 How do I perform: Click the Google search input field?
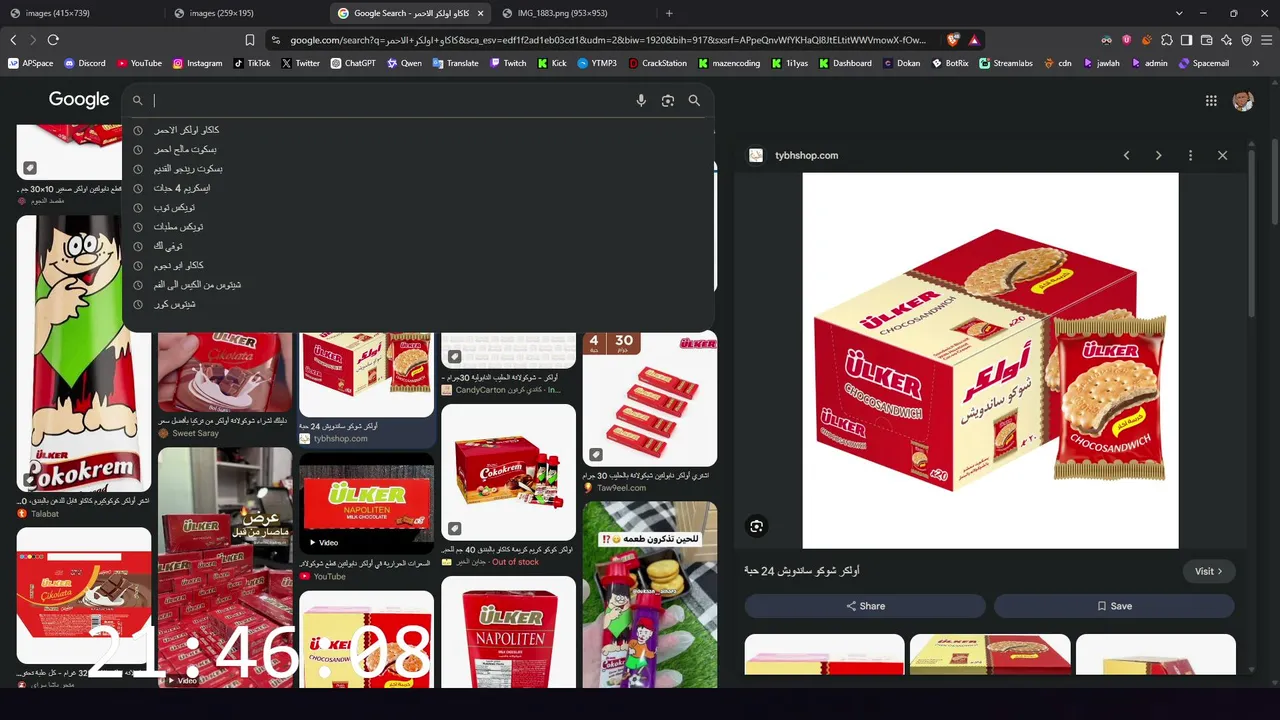pyautogui.click(x=390, y=100)
